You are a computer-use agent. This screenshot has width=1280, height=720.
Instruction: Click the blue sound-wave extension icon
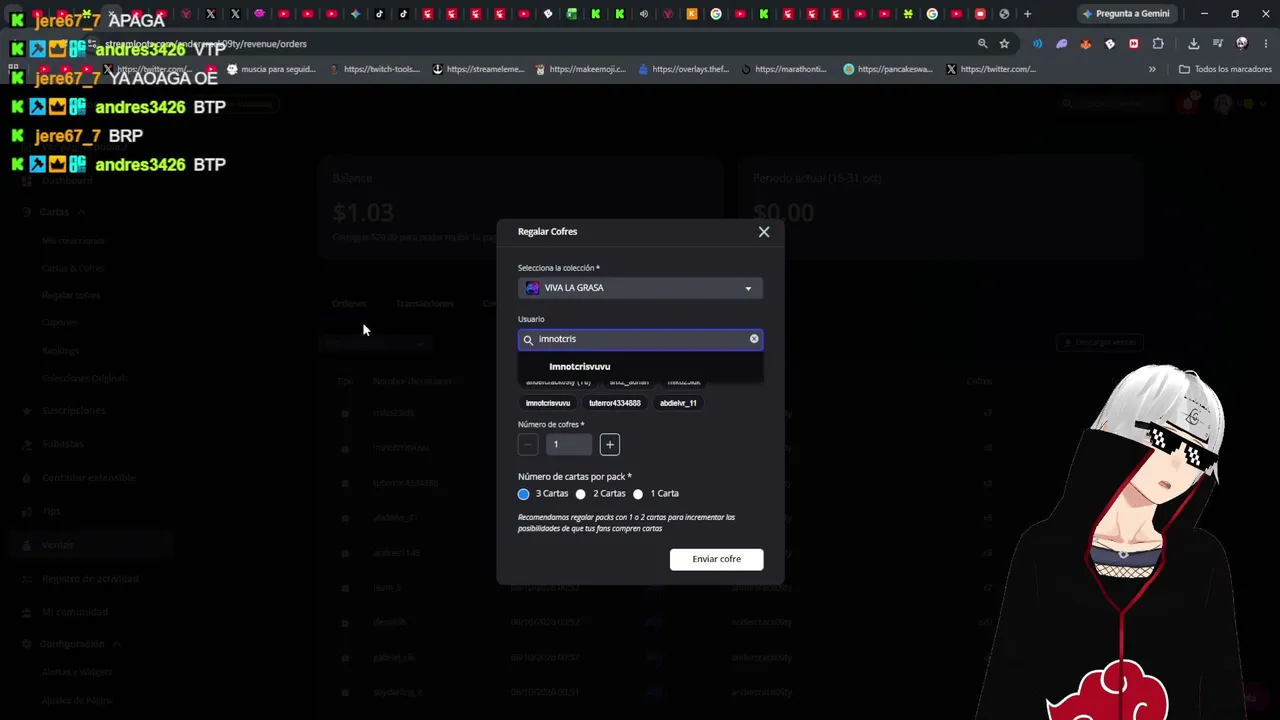tap(1037, 44)
